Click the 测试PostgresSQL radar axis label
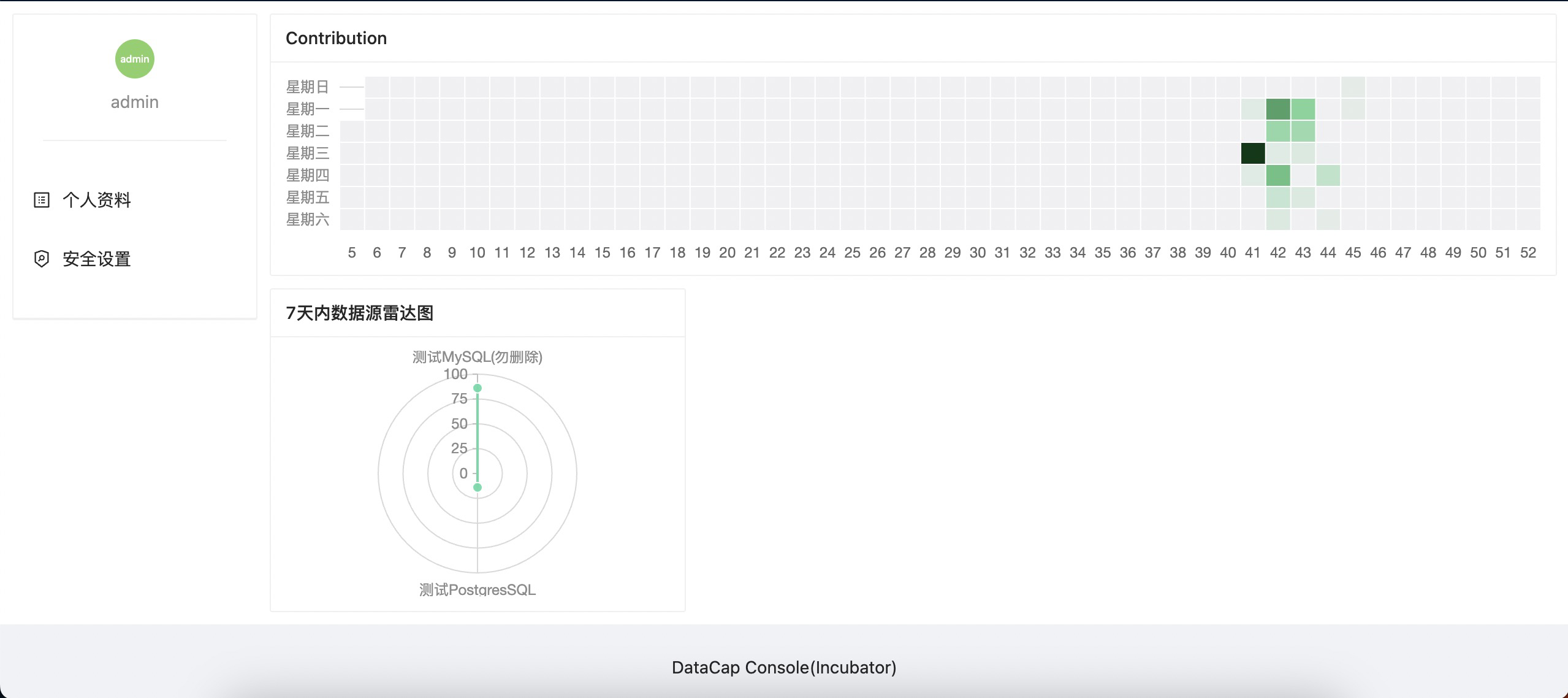This screenshot has width=1568, height=698. 477,589
